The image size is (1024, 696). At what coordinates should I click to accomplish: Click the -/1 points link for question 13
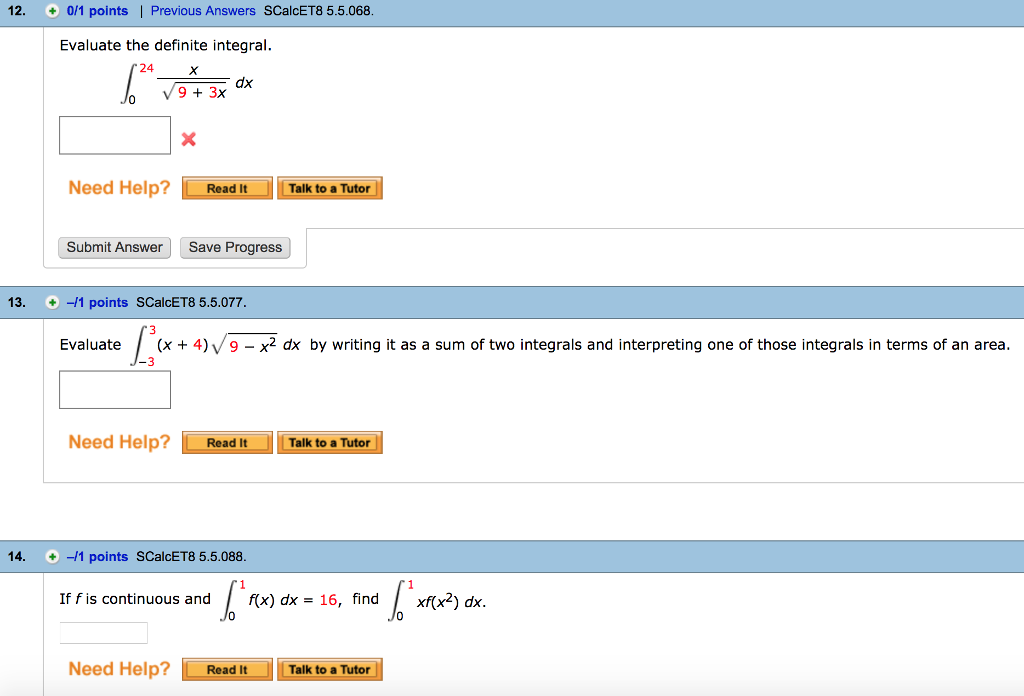click(x=97, y=302)
